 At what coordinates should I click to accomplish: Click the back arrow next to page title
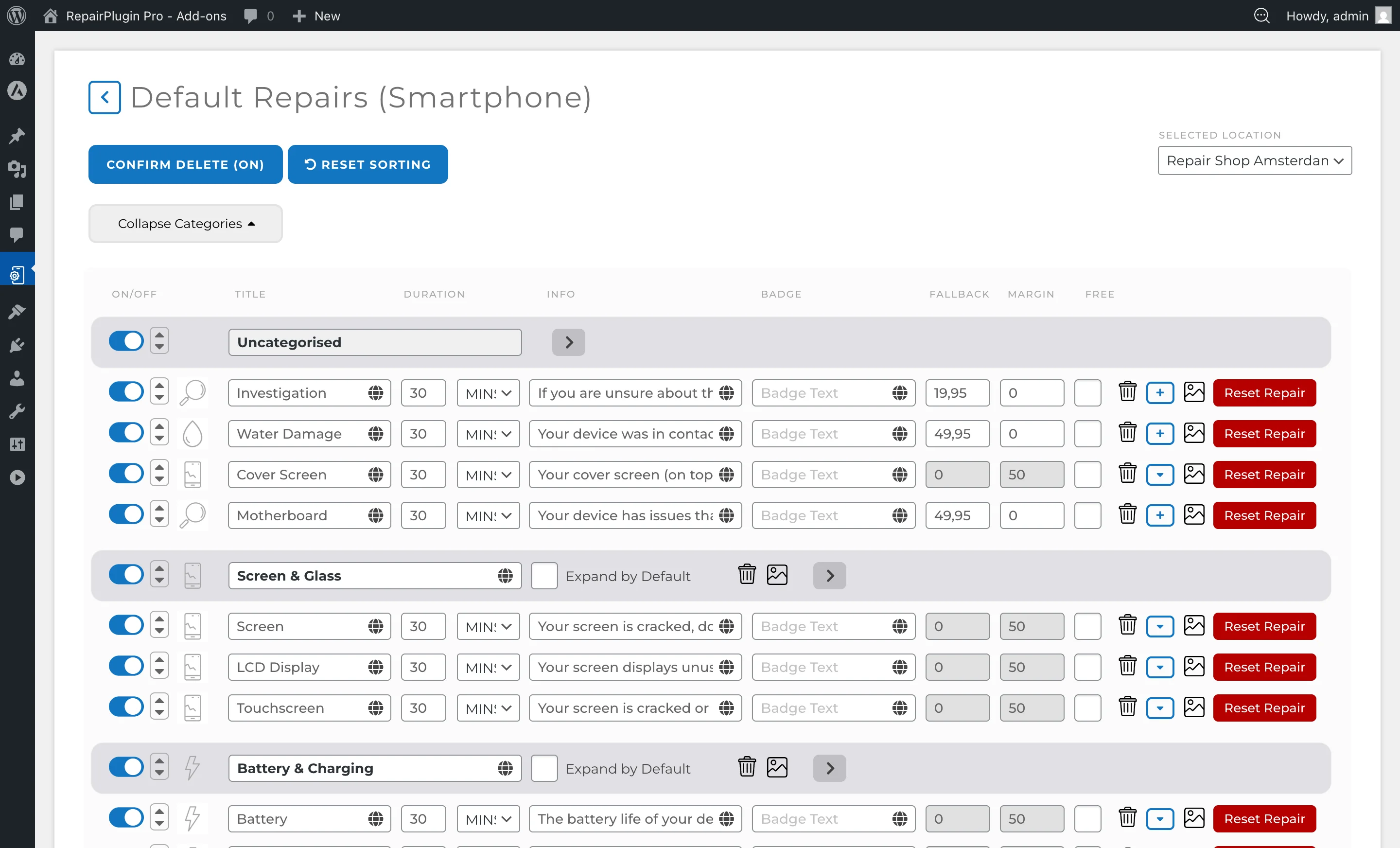[x=105, y=97]
